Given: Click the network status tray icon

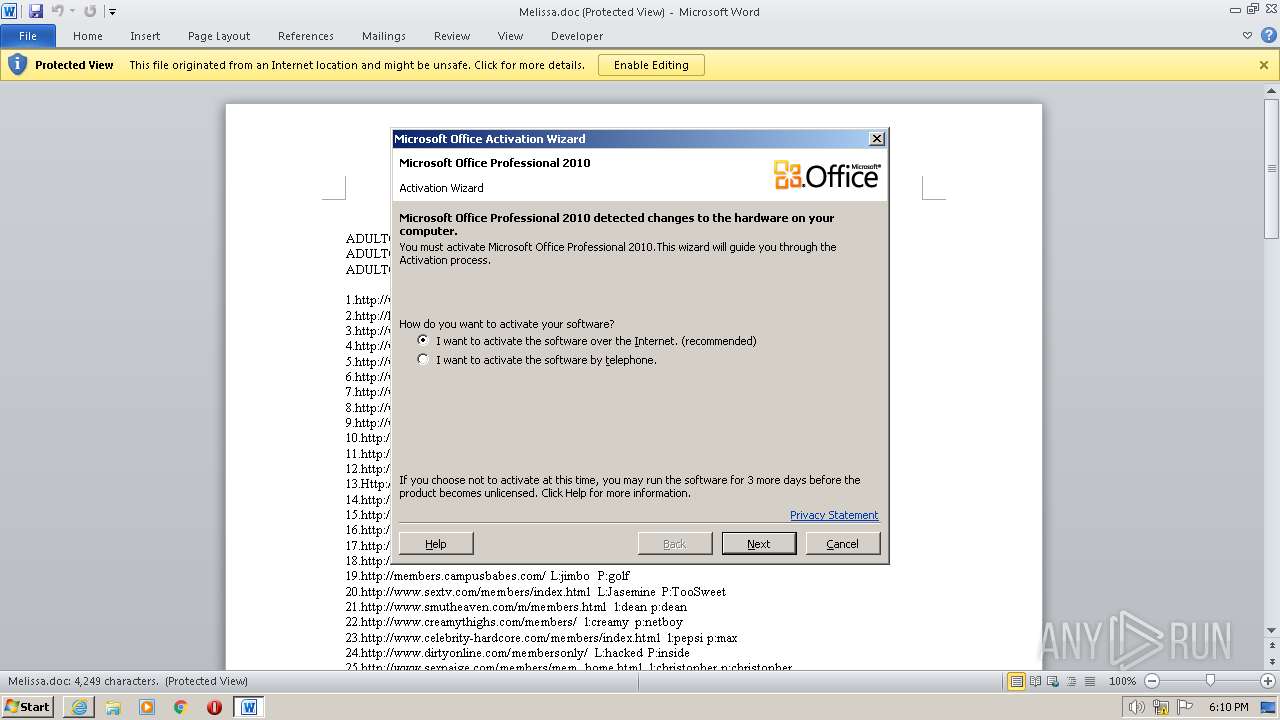Looking at the screenshot, I should click(1162, 707).
